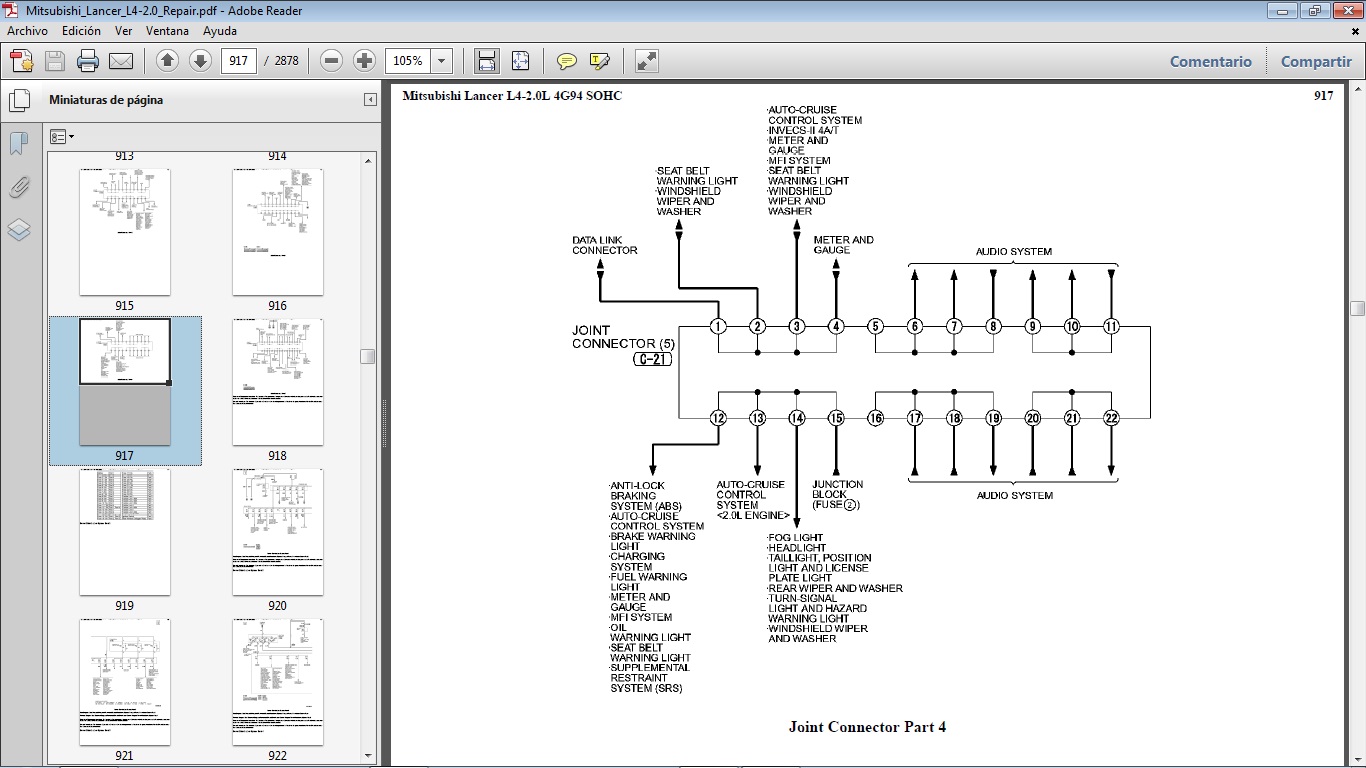The image size is (1366, 768).
Task: Open the zoom percentage dropdown
Action: click(440, 60)
